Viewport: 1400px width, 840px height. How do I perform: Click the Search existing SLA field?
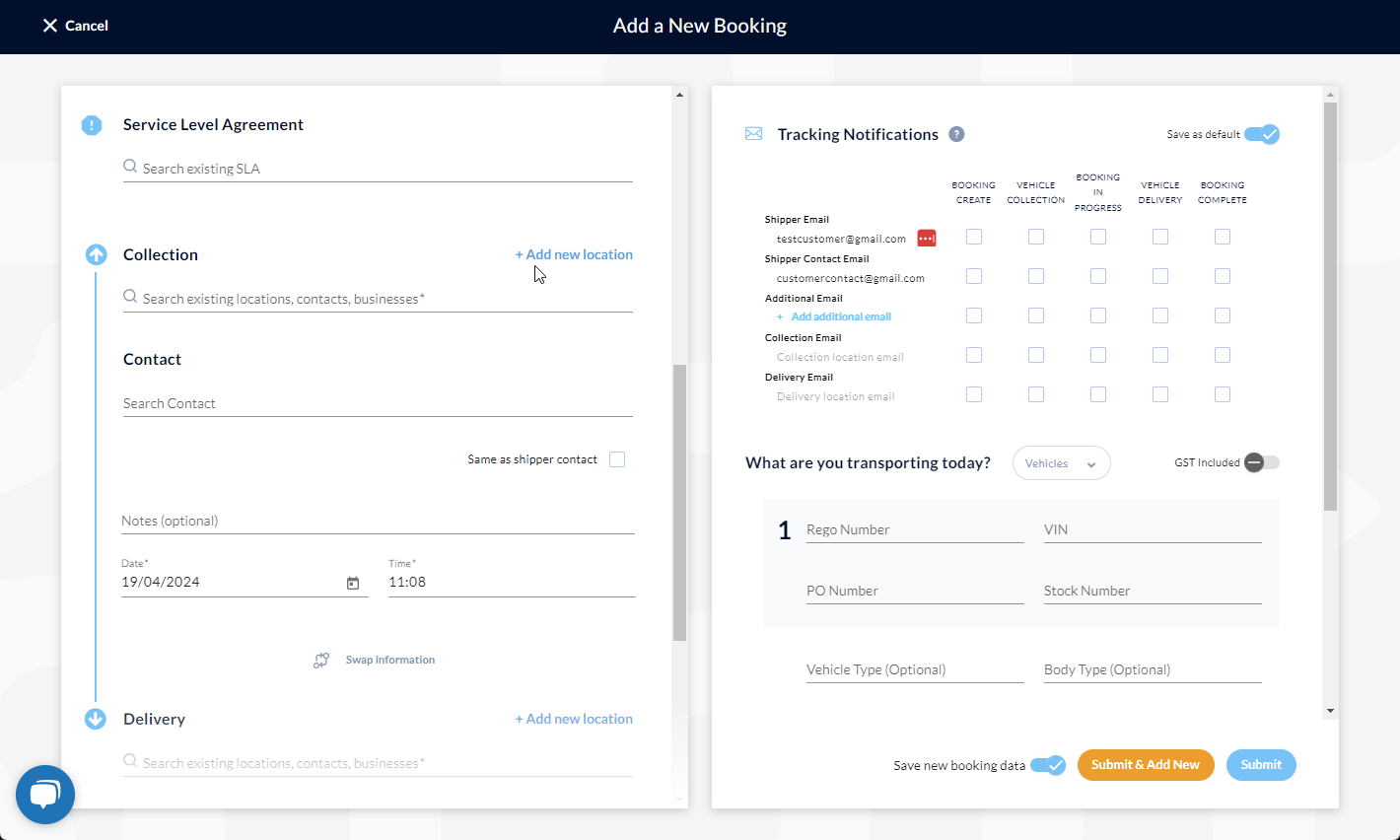[385, 169]
